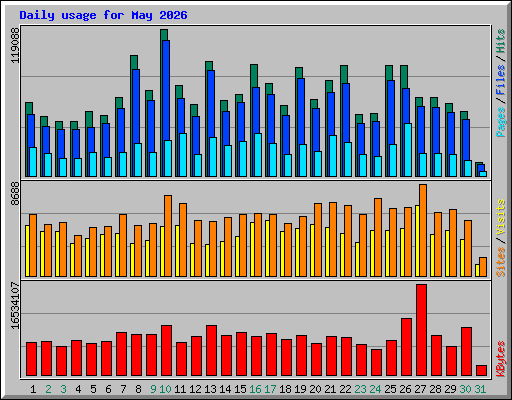The height and width of the screenshot is (400, 512).
Task: Select day label 29 on the x-axis
Action: coord(450,389)
